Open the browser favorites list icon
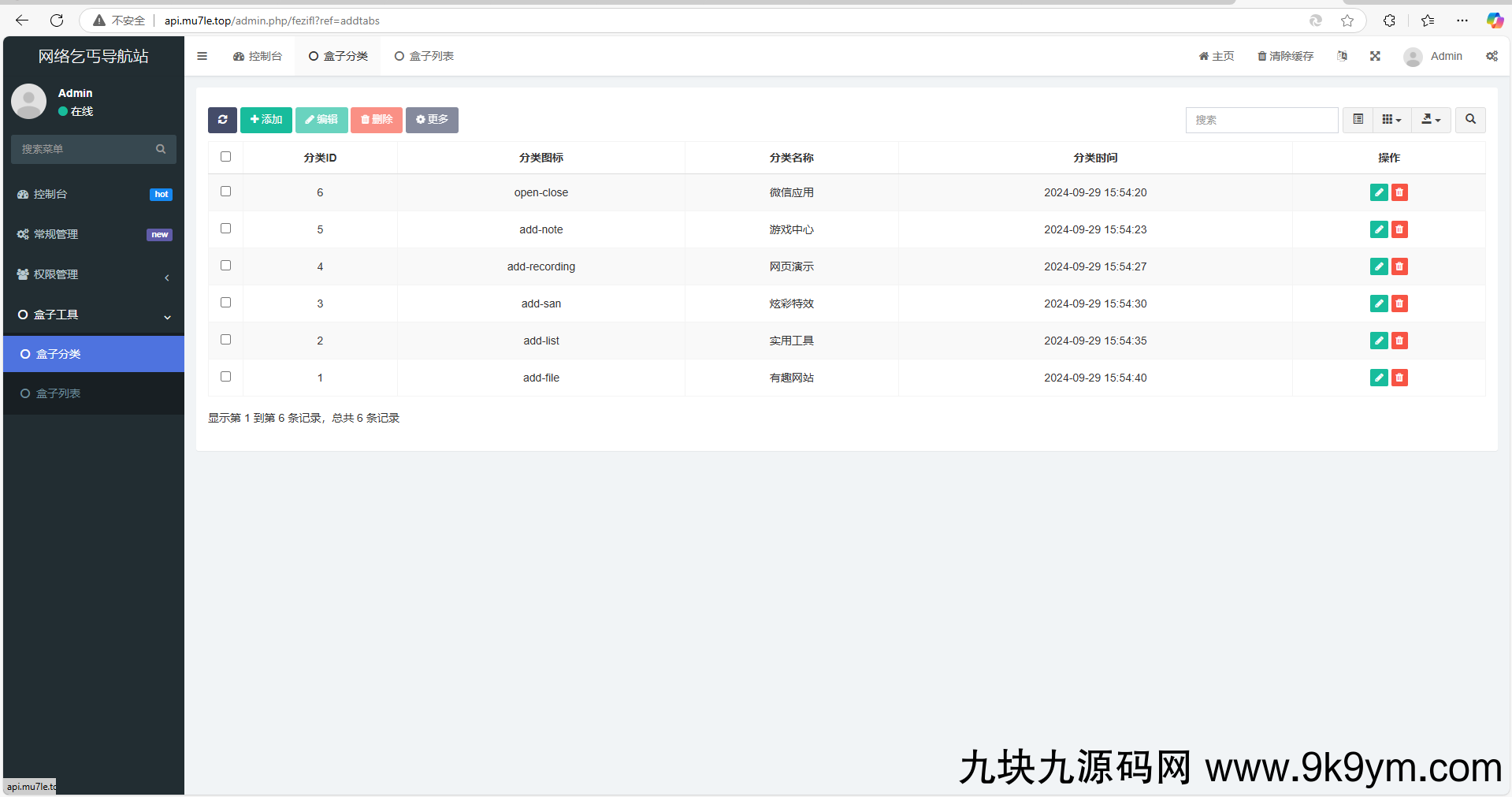 1428,20
